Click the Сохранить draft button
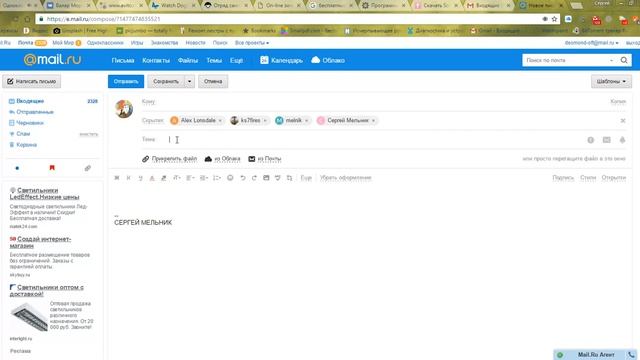This screenshot has width=640, height=360. [166, 82]
